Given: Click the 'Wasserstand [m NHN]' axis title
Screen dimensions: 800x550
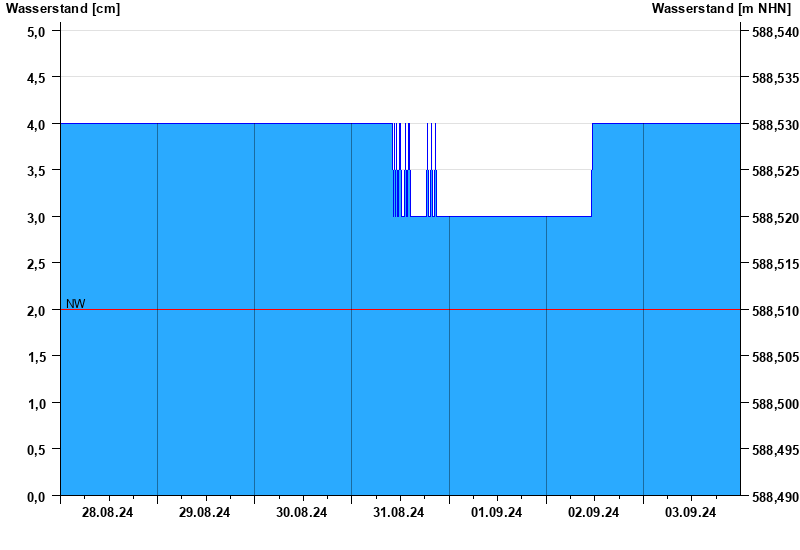Looking at the screenshot, I should pos(721,8).
